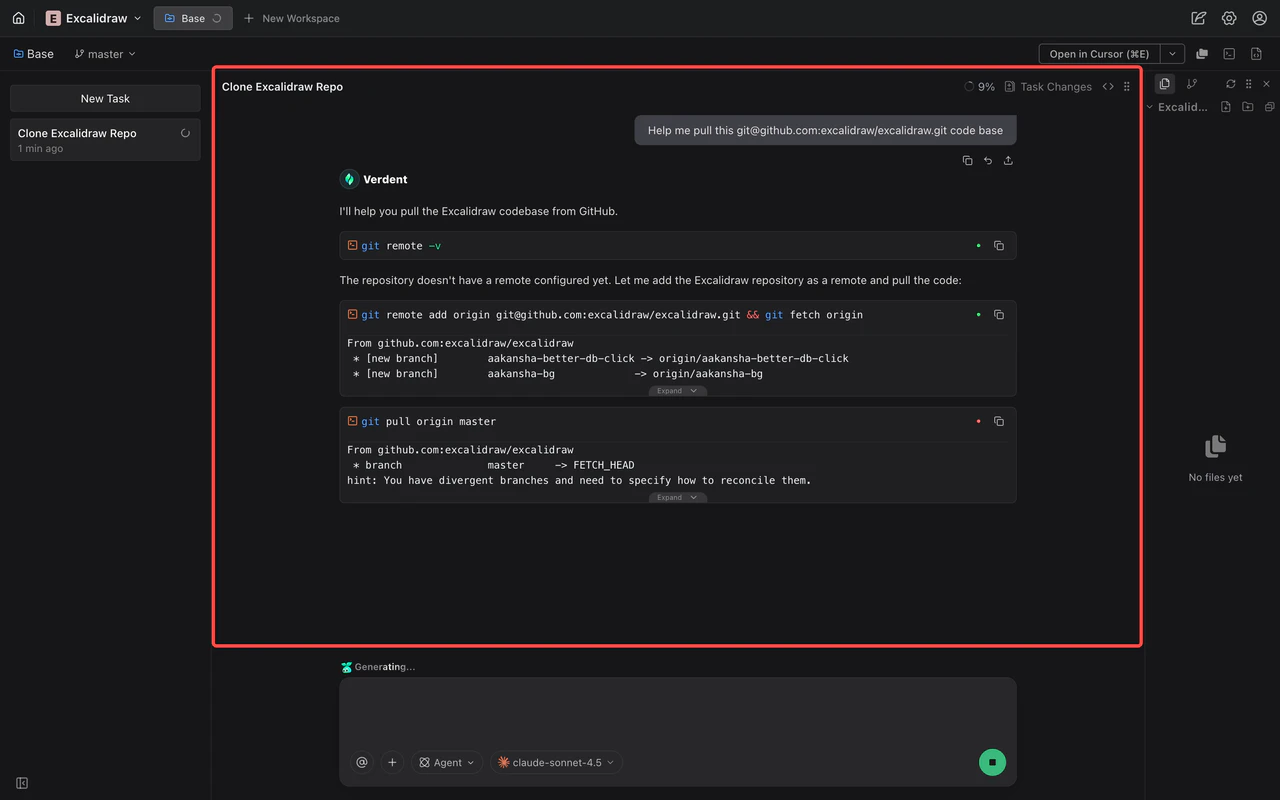
Task: Create a new file in explorer
Action: [1226, 107]
